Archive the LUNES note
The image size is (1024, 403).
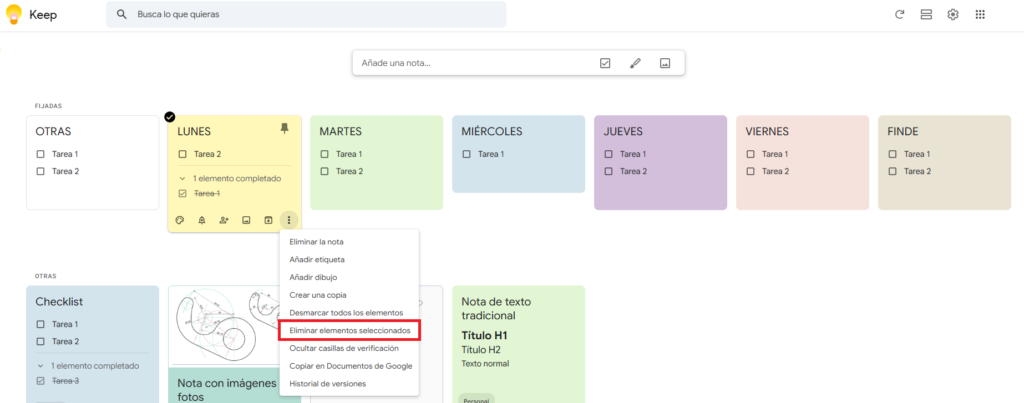pos(268,220)
